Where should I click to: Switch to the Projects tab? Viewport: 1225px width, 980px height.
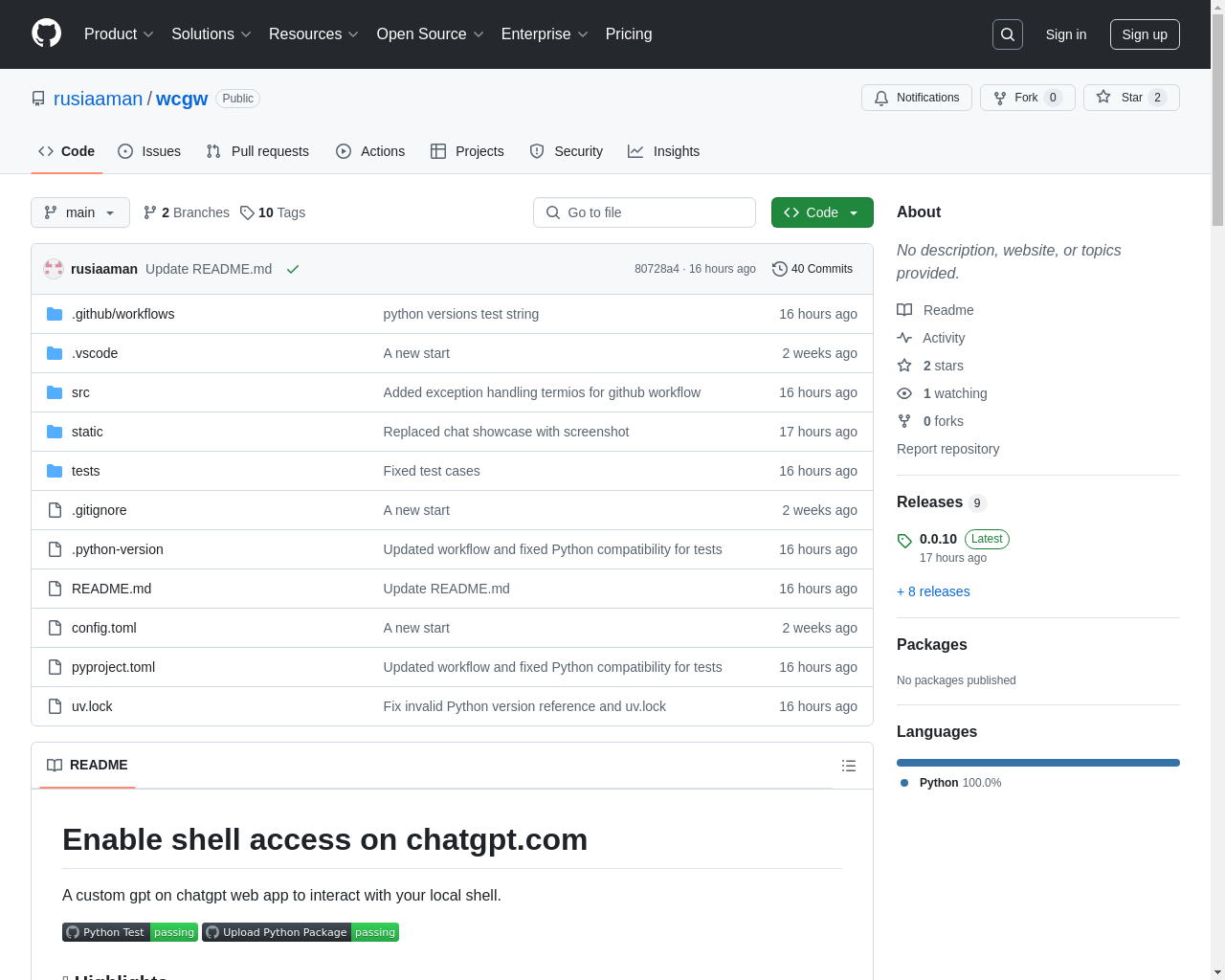point(467,151)
